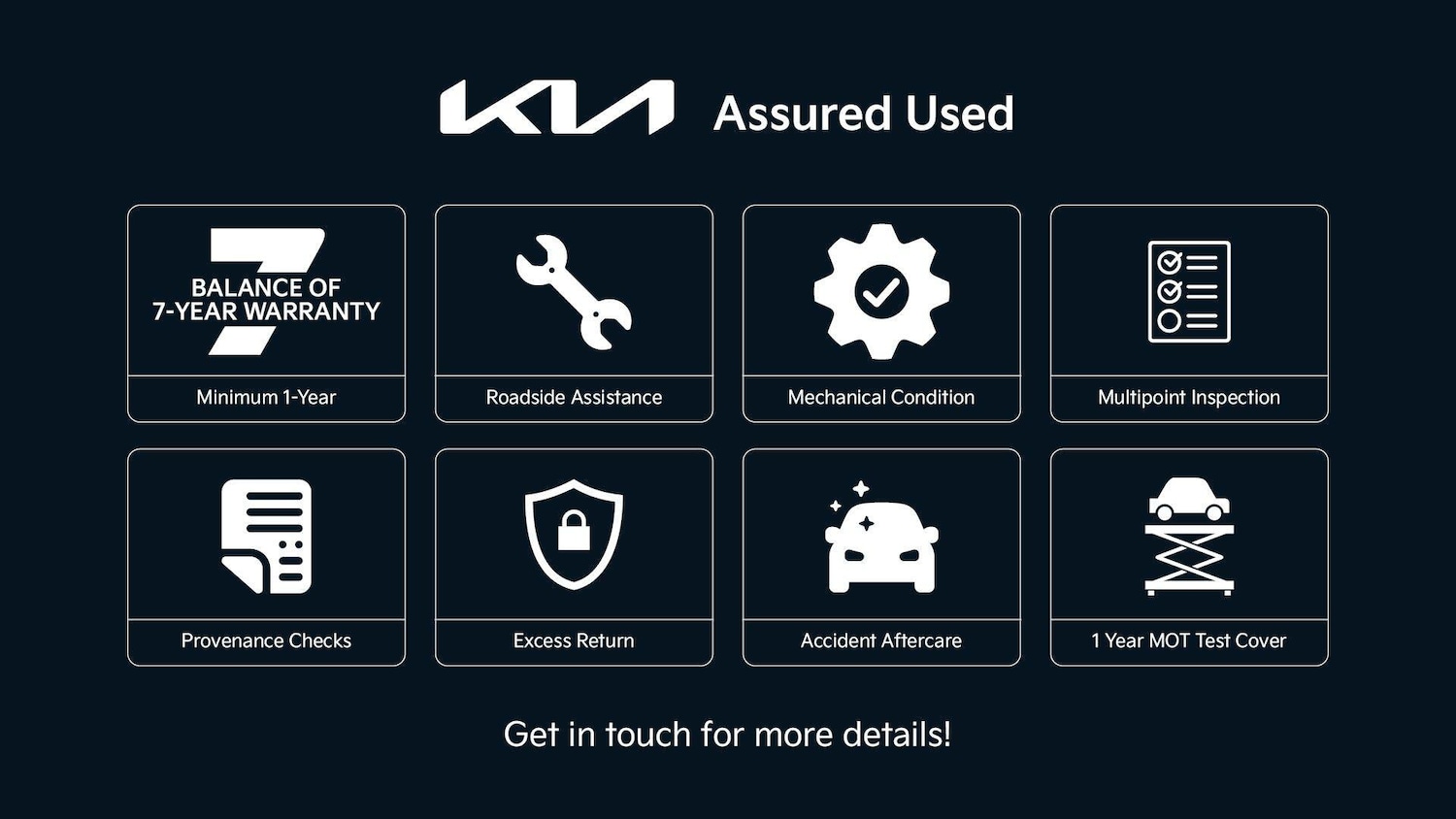Screen dimensions: 1456x819
Task: Select the shield with padlock icon
Action: tap(574, 534)
